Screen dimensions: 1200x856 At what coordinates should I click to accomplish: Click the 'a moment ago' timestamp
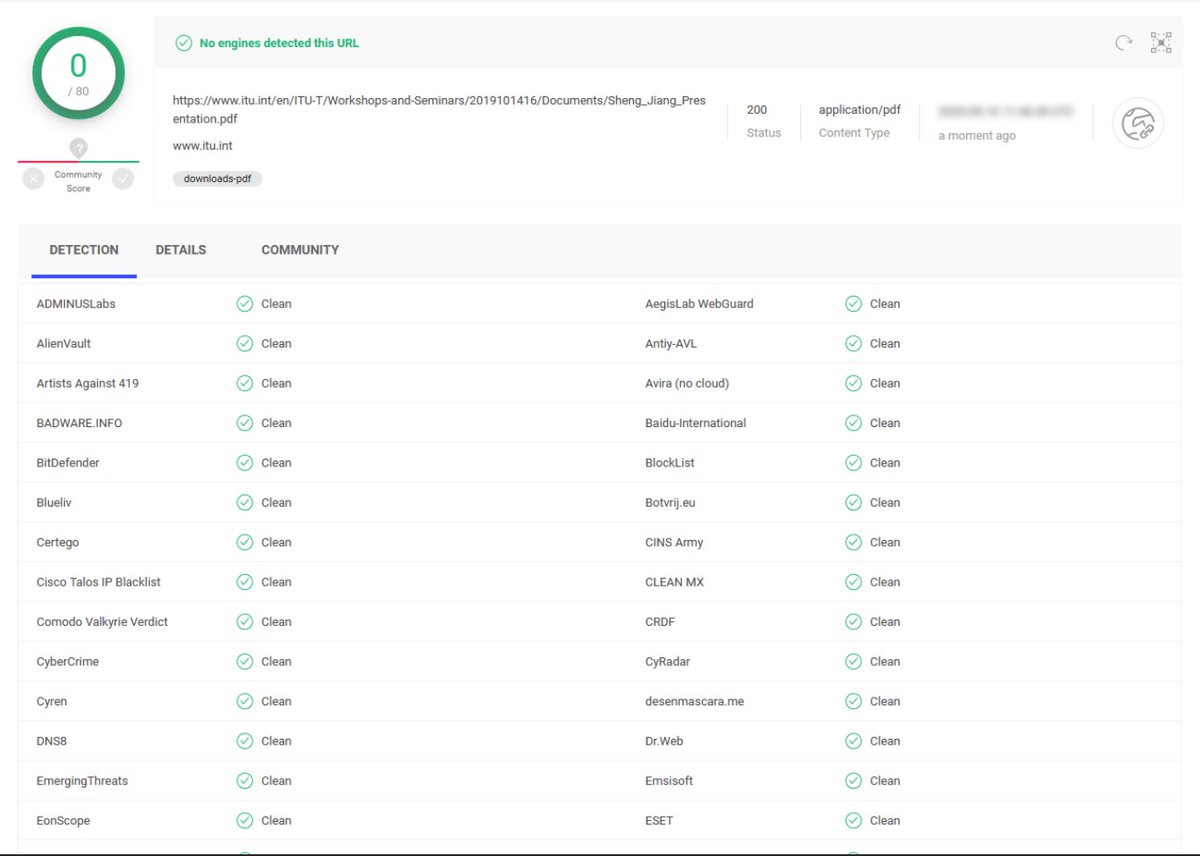[x=977, y=136]
